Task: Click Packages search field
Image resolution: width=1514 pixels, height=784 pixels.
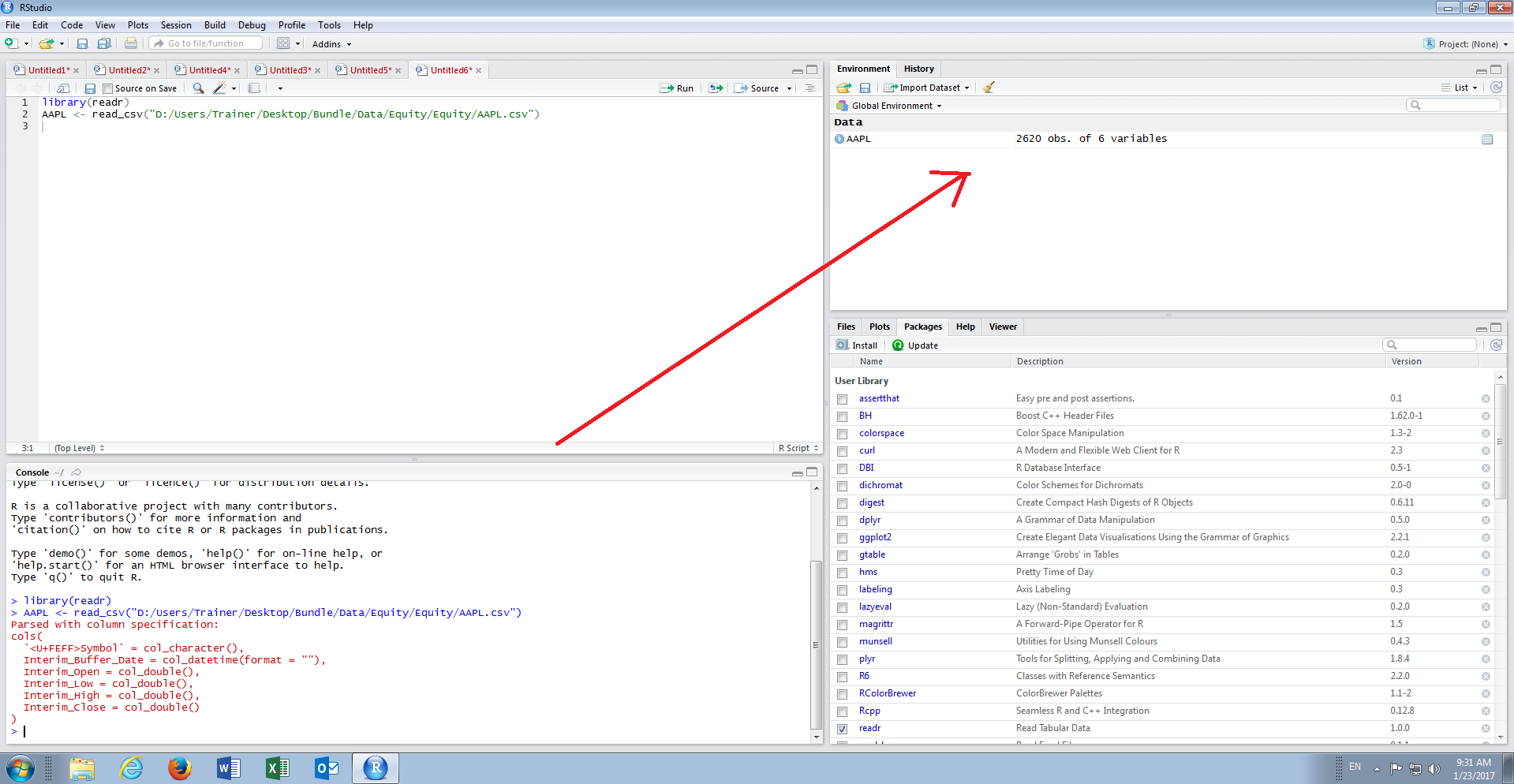Action: pos(1430,345)
